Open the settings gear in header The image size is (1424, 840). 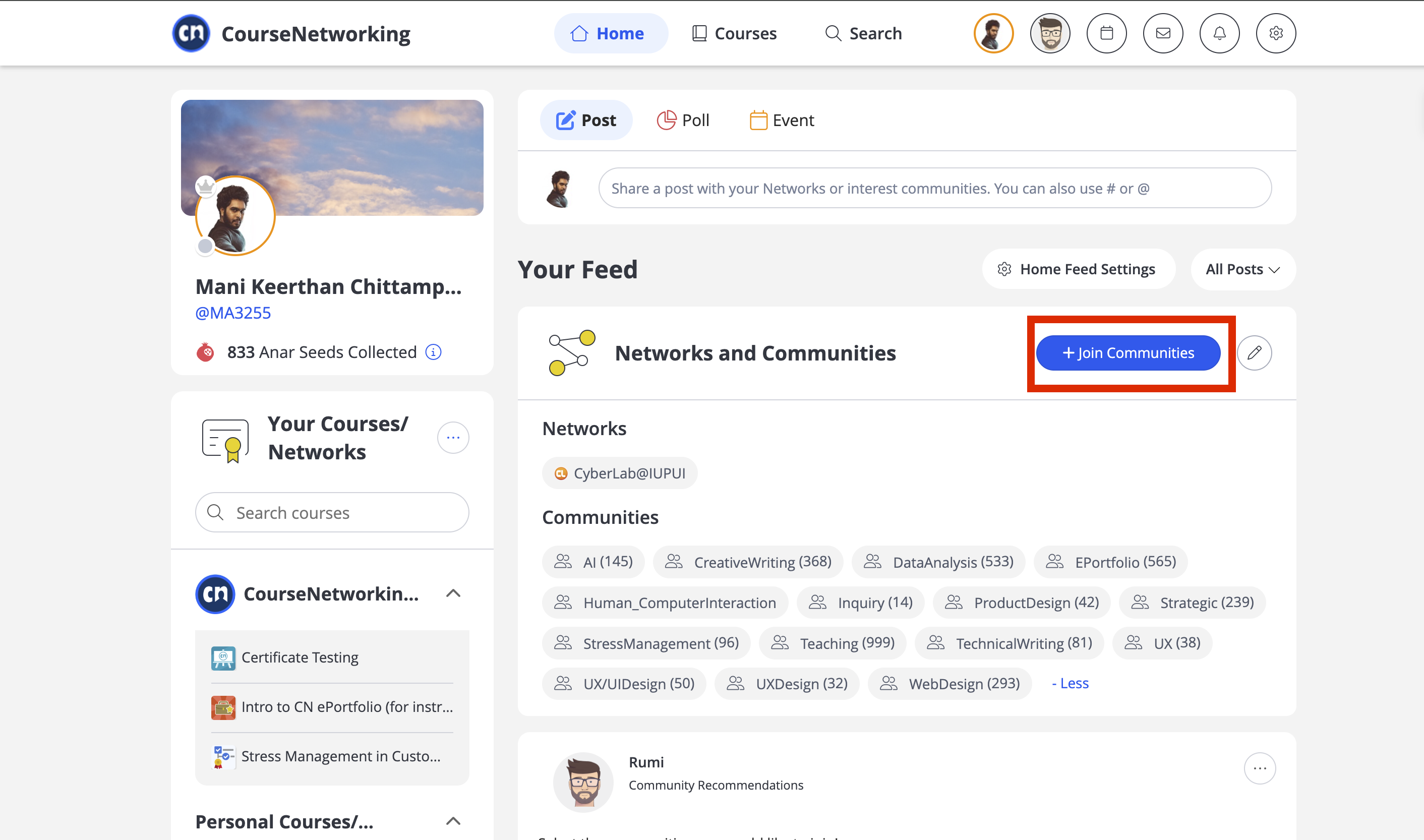pyautogui.click(x=1276, y=33)
